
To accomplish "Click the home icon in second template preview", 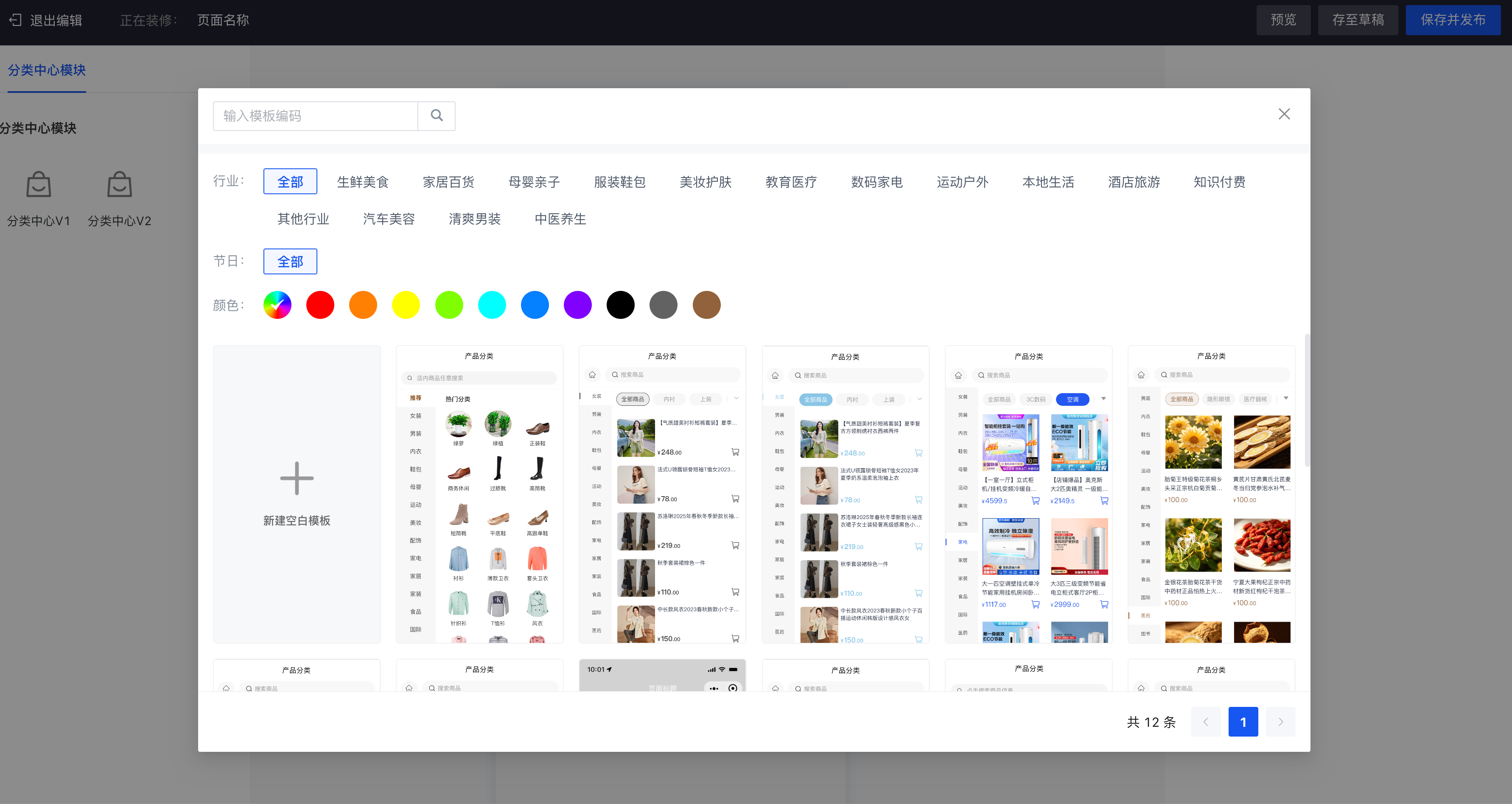I will pos(592,374).
